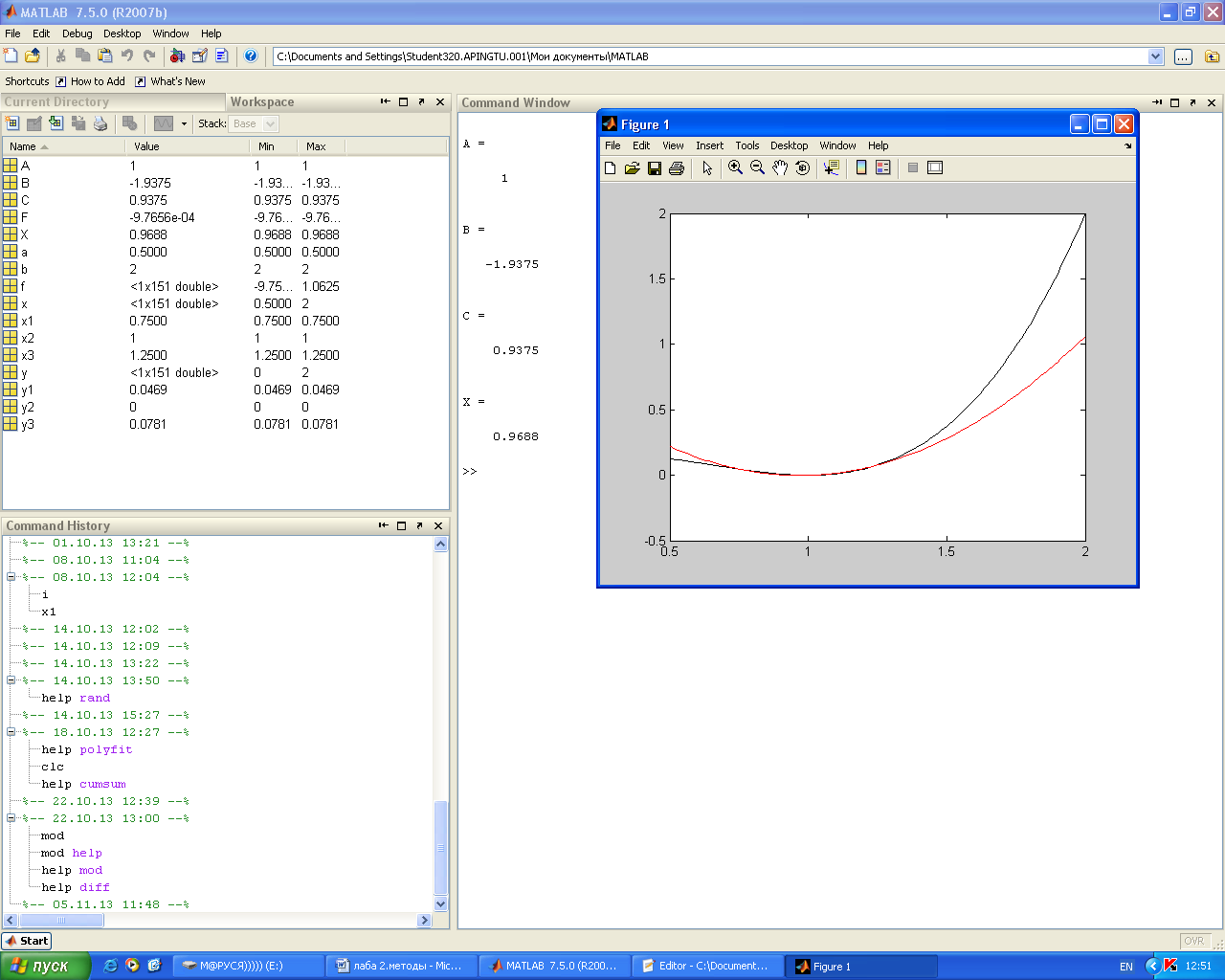Open the Desktop menu in MATLAB main window

coord(122,33)
